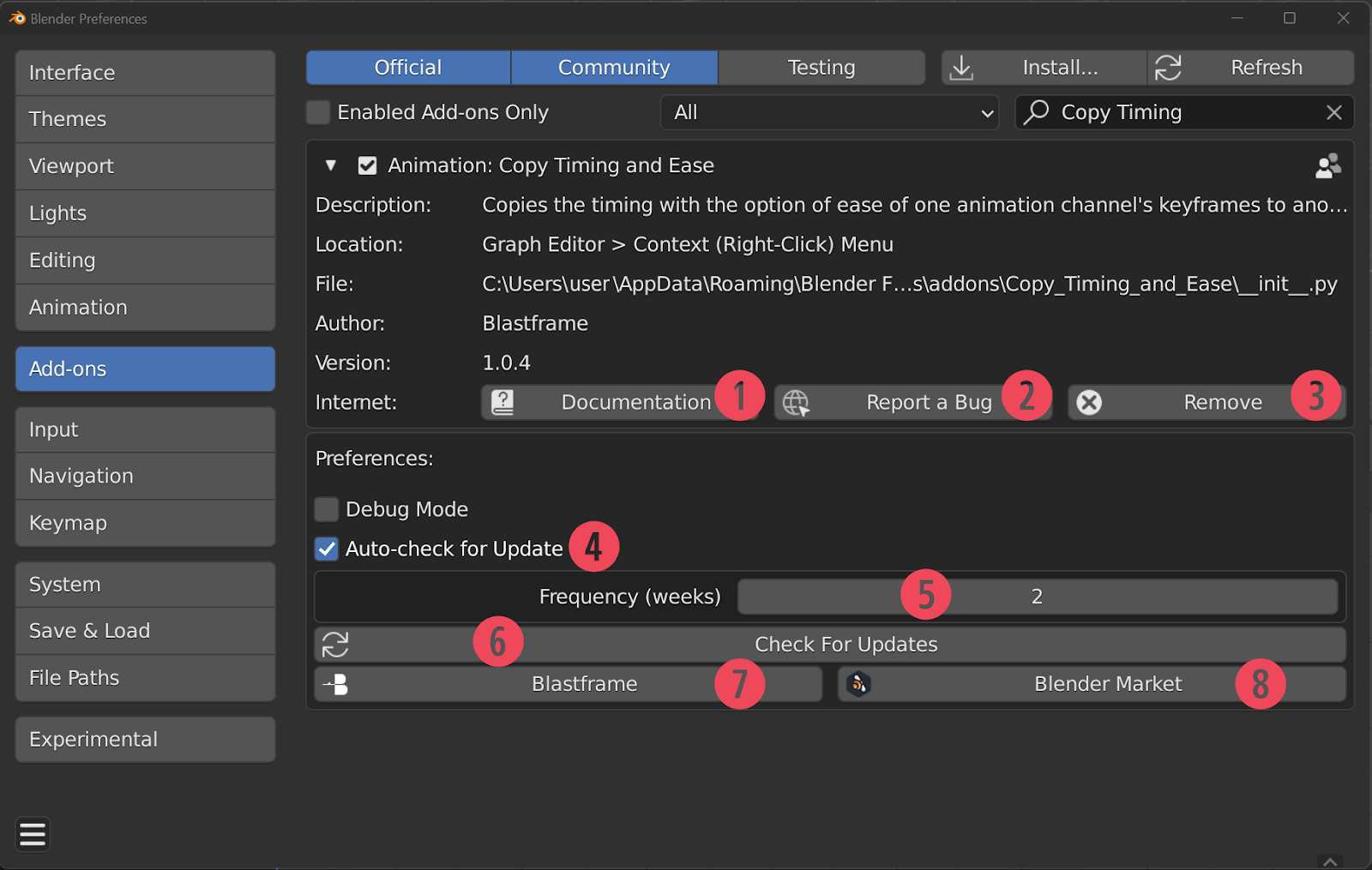The image size is (1372, 870).
Task: Click the Graph Editor location text
Action: pos(688,245)
